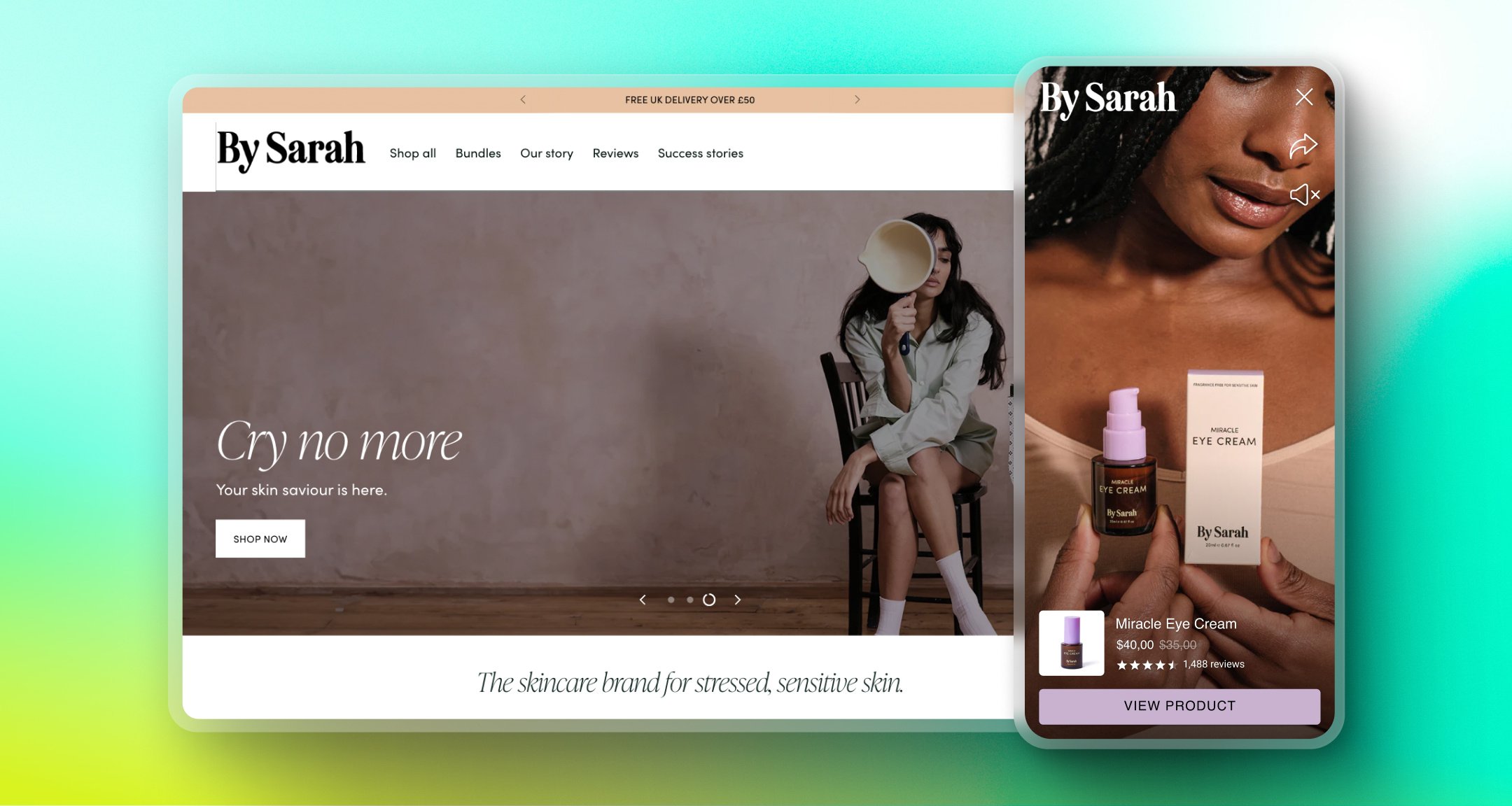
Task: Share the Miracle Eye Cream video
Action: (1303, 145)
